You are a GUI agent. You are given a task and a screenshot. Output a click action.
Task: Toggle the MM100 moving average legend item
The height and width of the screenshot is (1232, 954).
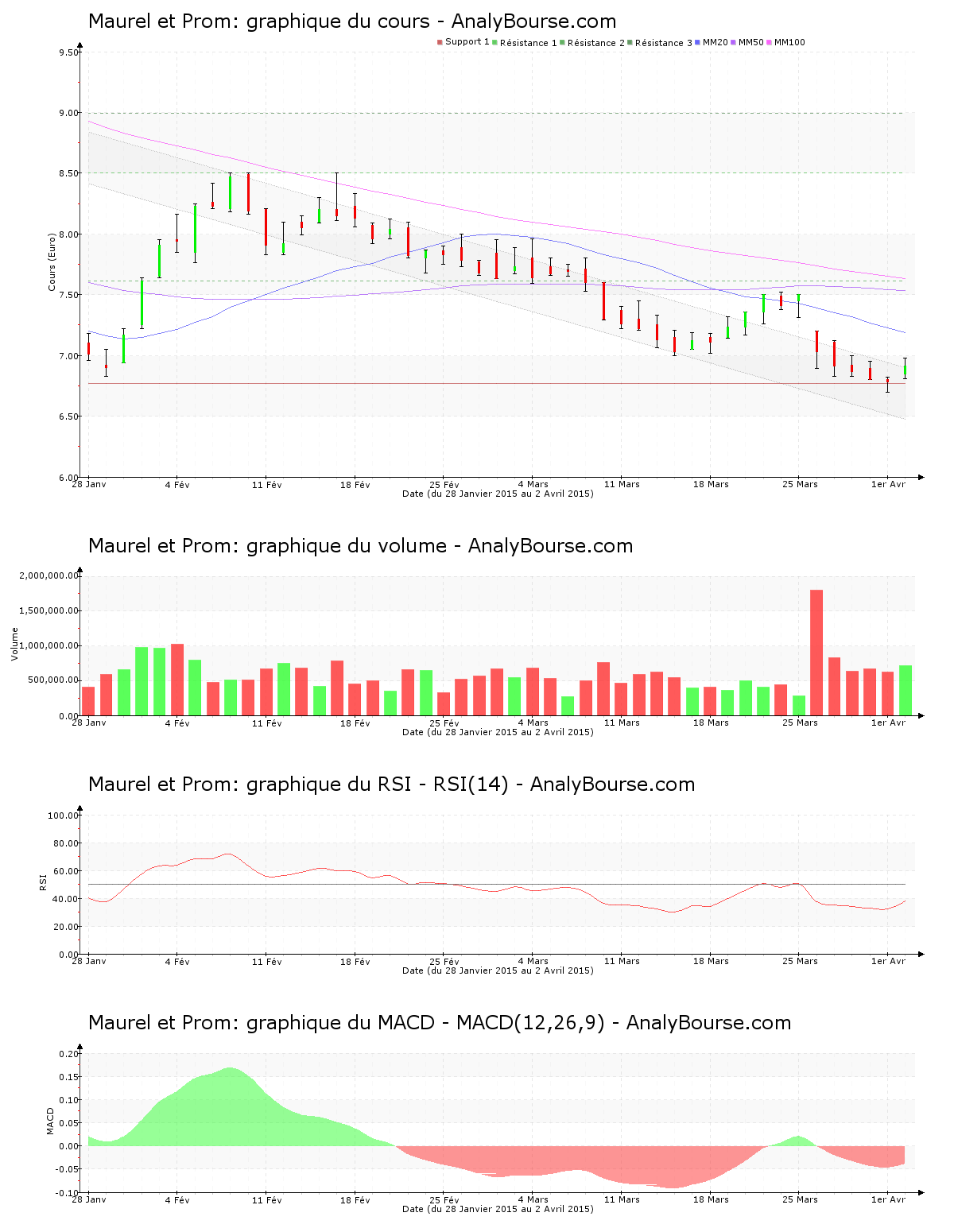point(789,43)
